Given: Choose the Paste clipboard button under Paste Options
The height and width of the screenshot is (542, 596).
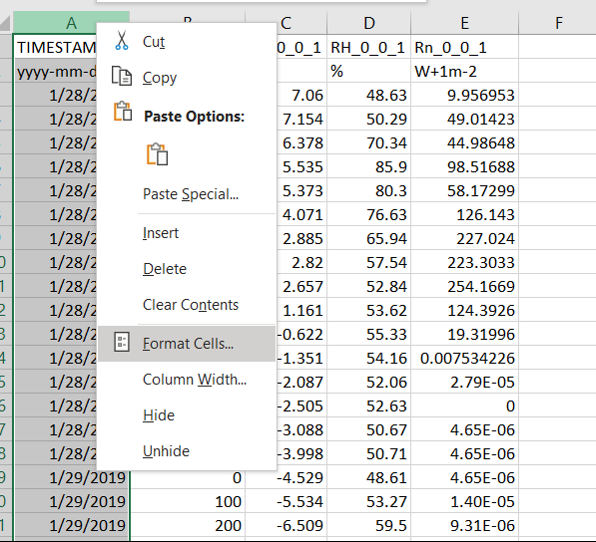Looking at the screenshot, I should [157, 154].
